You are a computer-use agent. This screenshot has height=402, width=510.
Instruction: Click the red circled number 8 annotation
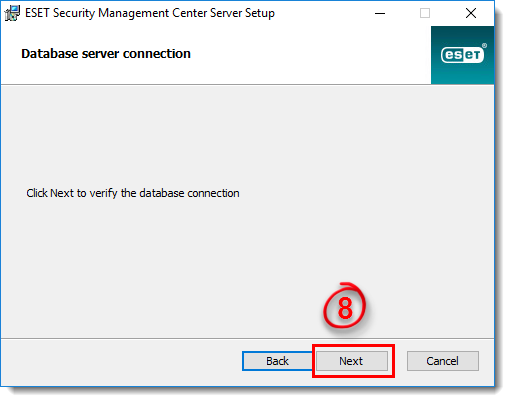click(x=344, y=306)
